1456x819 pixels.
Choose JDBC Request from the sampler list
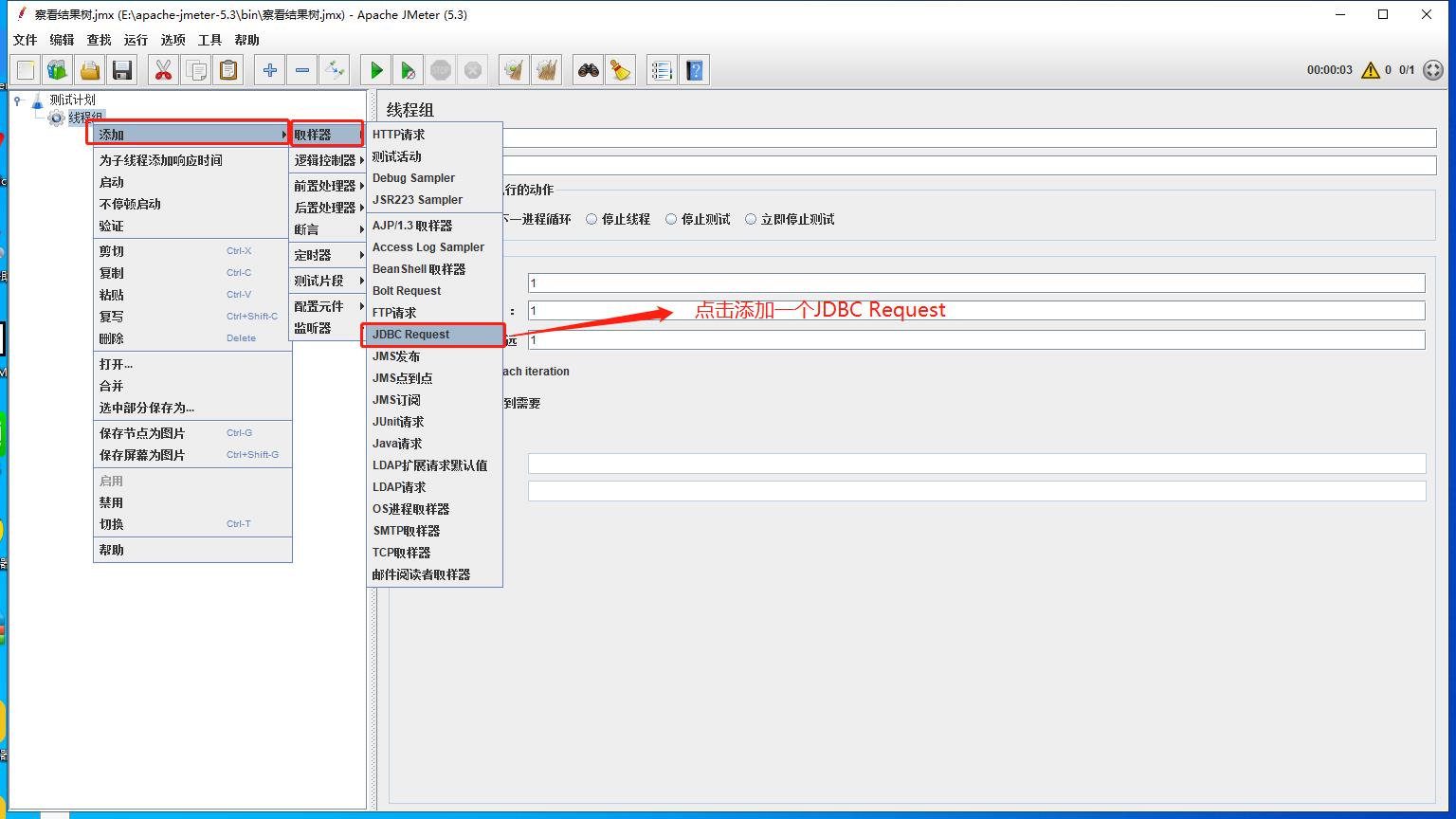434,335
